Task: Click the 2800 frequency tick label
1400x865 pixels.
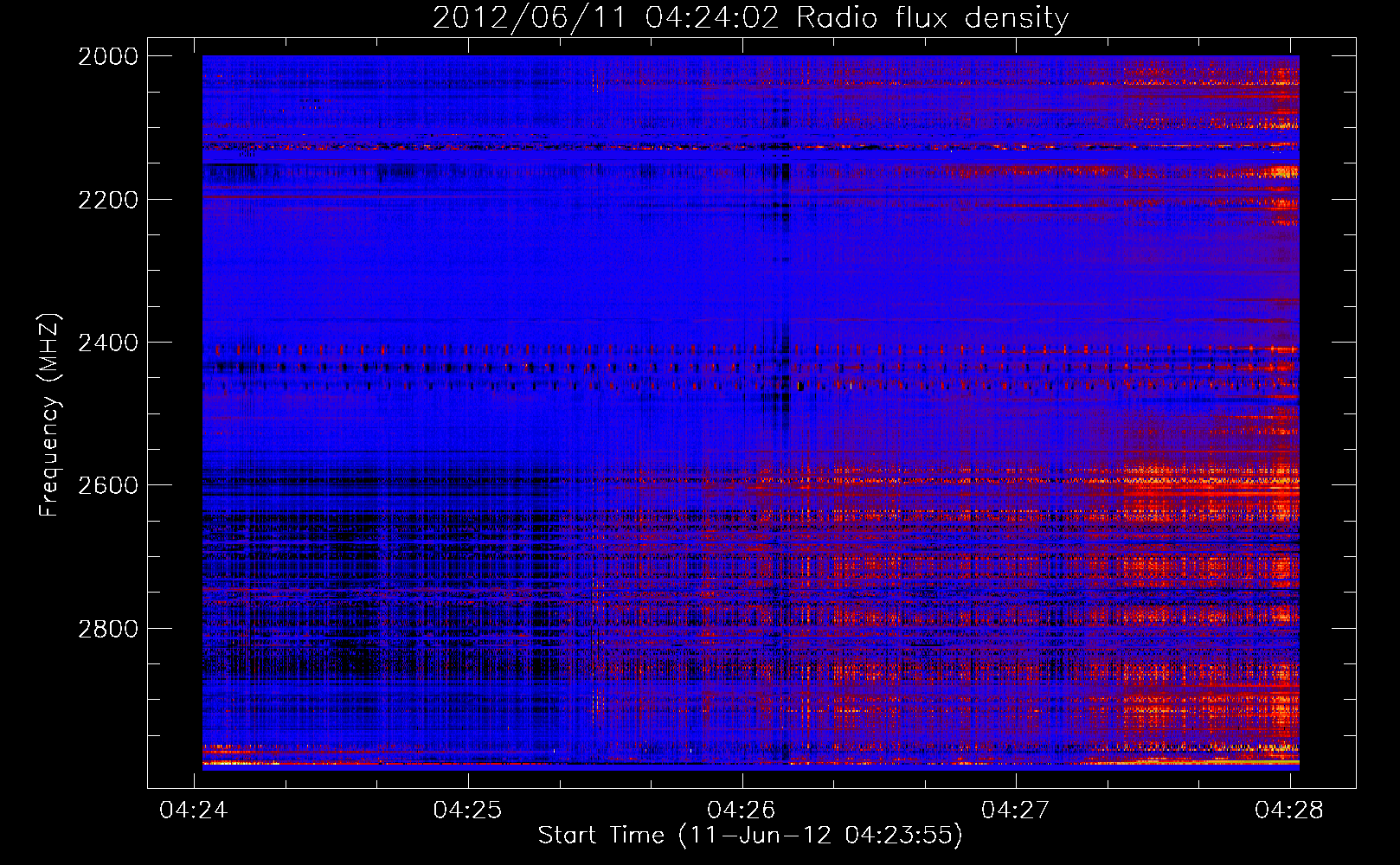Action: pos(108,628)
